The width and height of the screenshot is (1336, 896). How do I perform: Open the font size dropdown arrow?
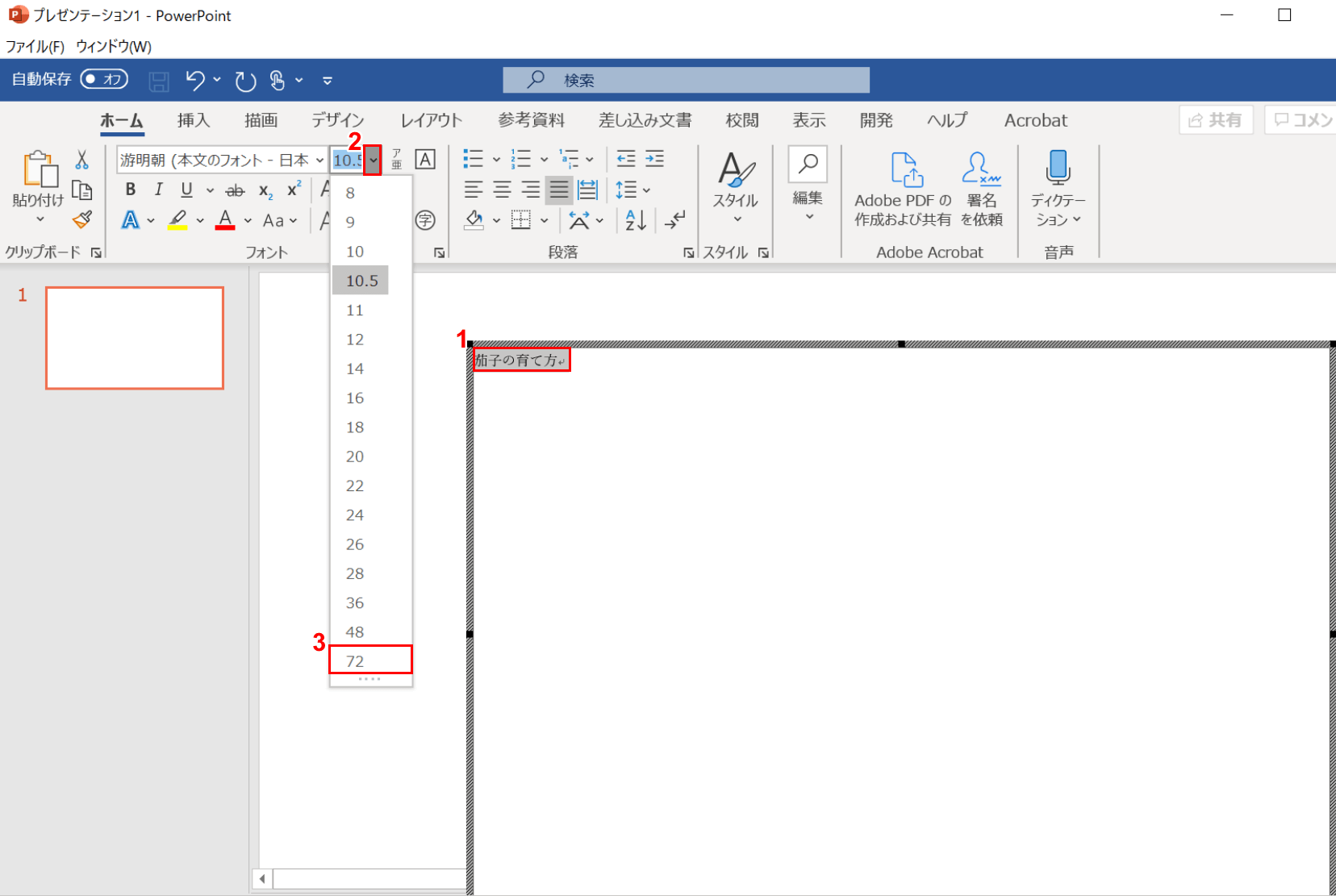click(373, 160)
